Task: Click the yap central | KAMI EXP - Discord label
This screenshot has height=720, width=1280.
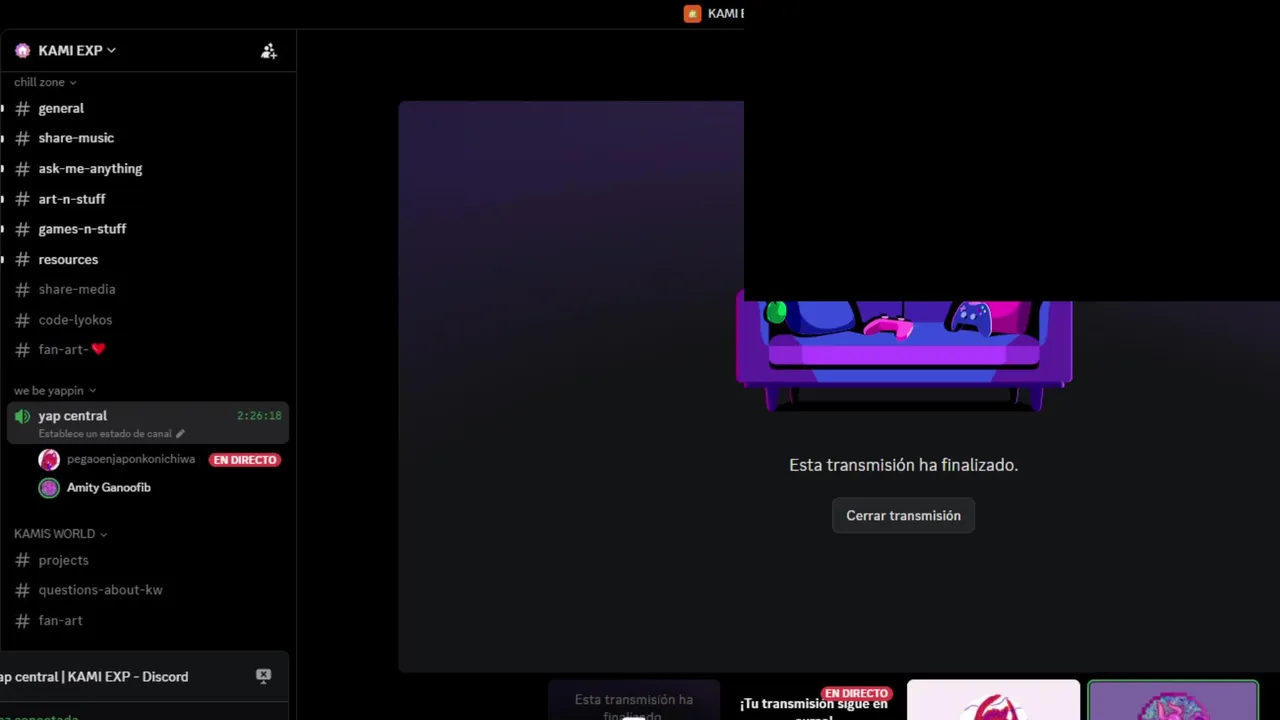Action: [94, 677]
